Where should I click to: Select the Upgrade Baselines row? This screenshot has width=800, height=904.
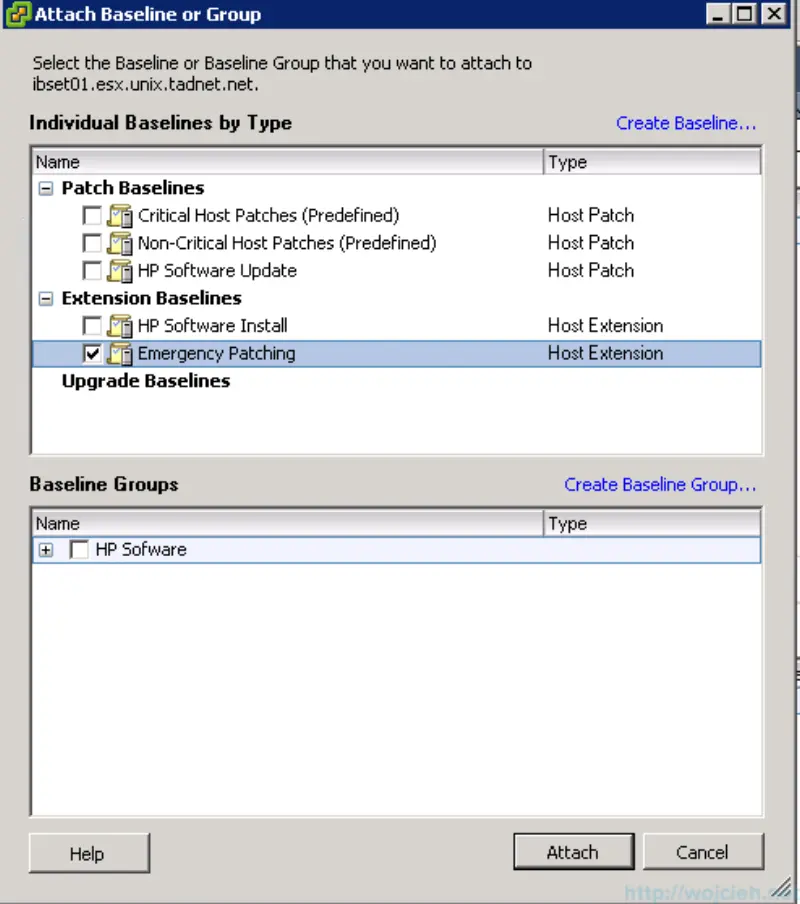145,380
